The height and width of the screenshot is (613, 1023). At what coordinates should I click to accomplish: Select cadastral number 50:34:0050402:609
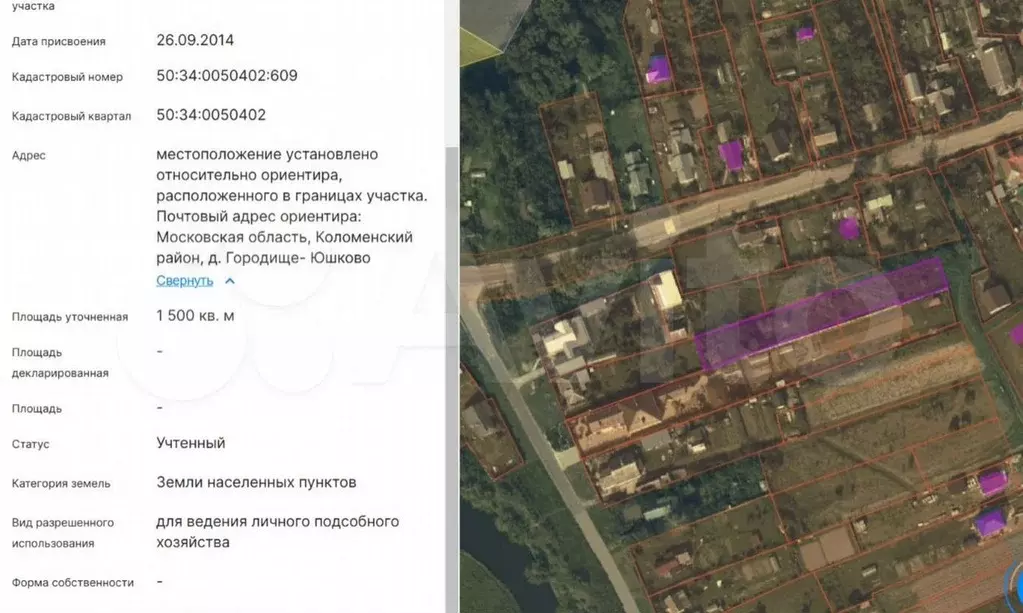tap(227, 76)
